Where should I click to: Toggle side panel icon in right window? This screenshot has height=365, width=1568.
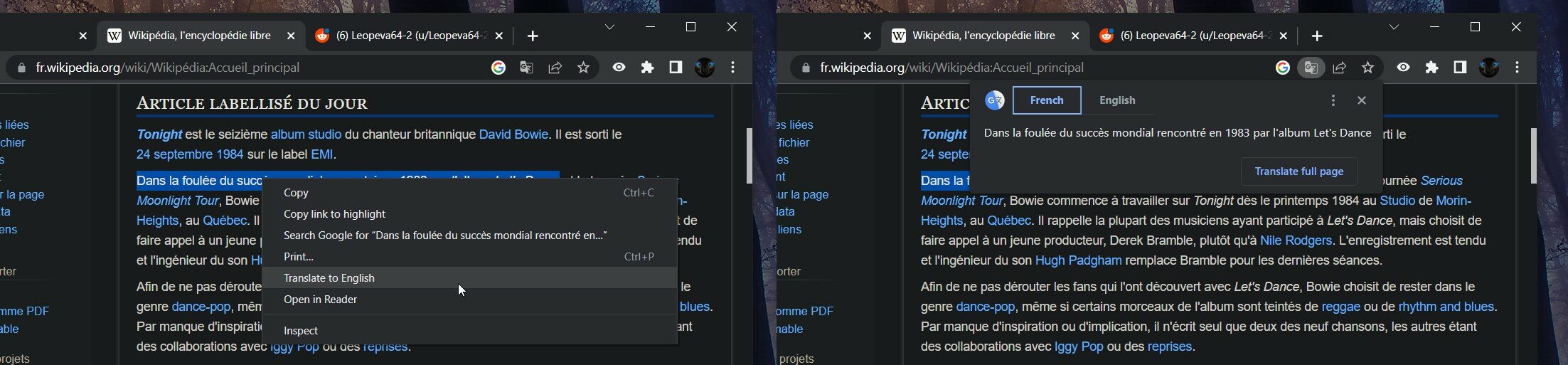coord(1460,68)
